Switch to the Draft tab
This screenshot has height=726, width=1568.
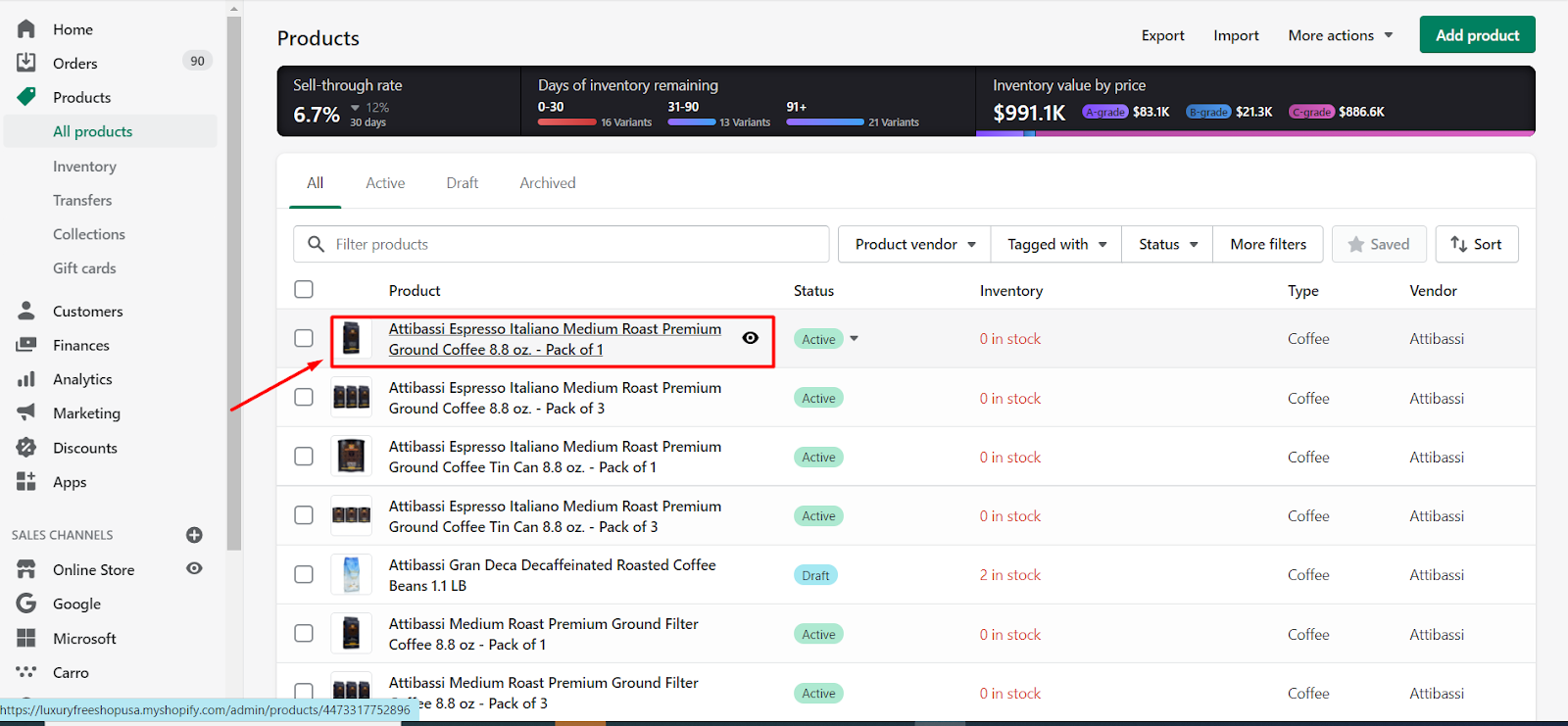click(x=462, y=183)
